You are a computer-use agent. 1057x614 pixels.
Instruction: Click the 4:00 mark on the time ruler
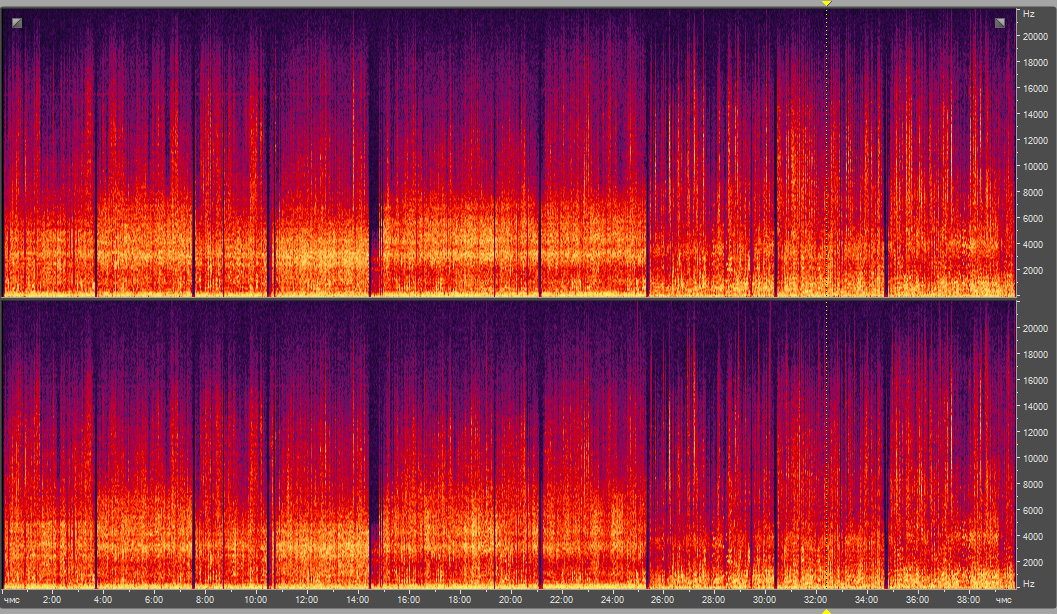102,600
